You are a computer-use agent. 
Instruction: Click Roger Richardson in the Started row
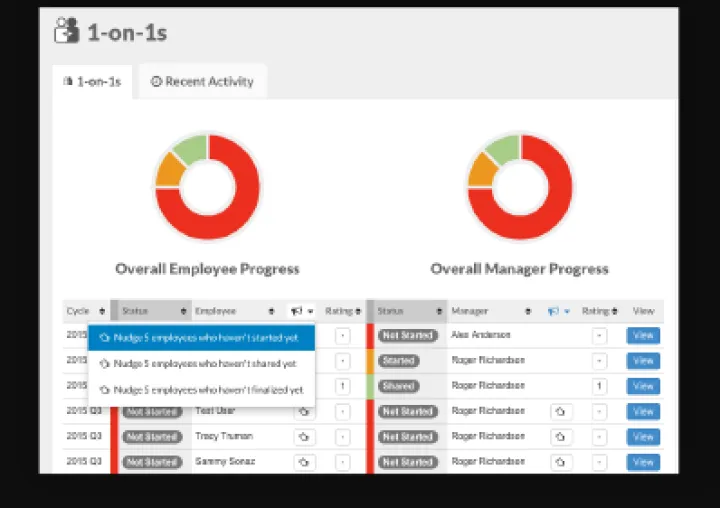coord(488,360)
